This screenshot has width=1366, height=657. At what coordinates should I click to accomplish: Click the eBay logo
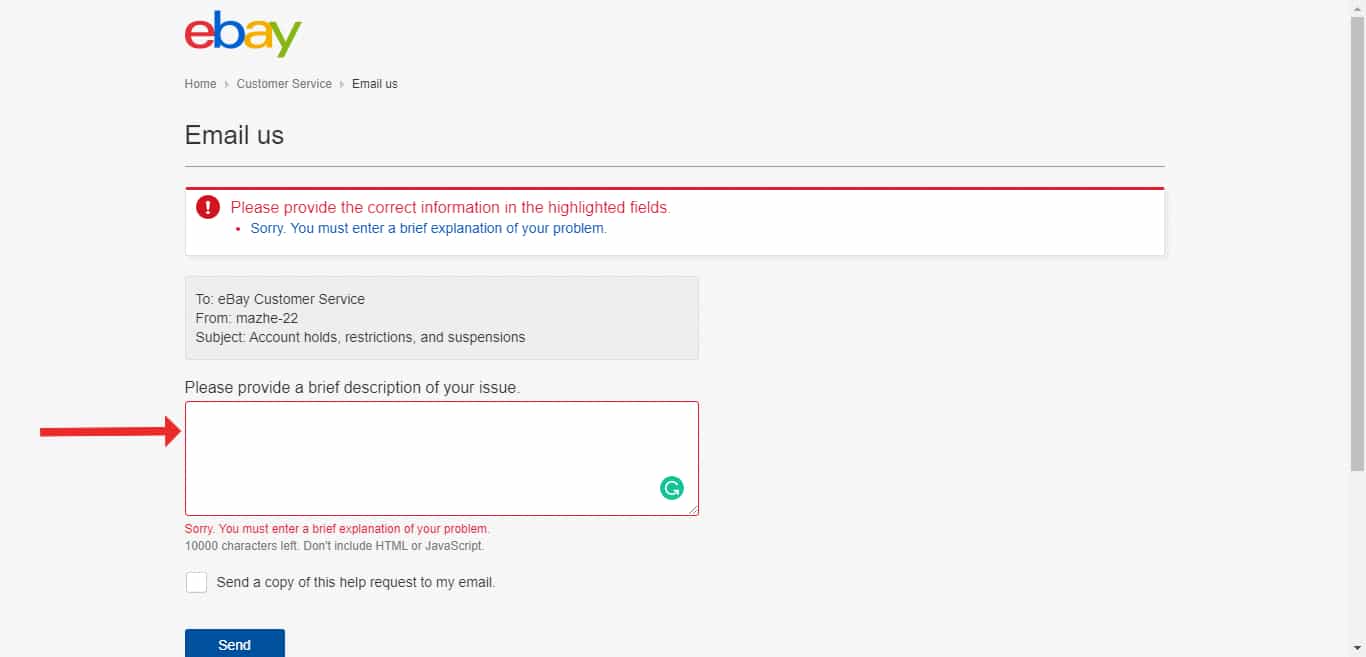tap(241, 33)
